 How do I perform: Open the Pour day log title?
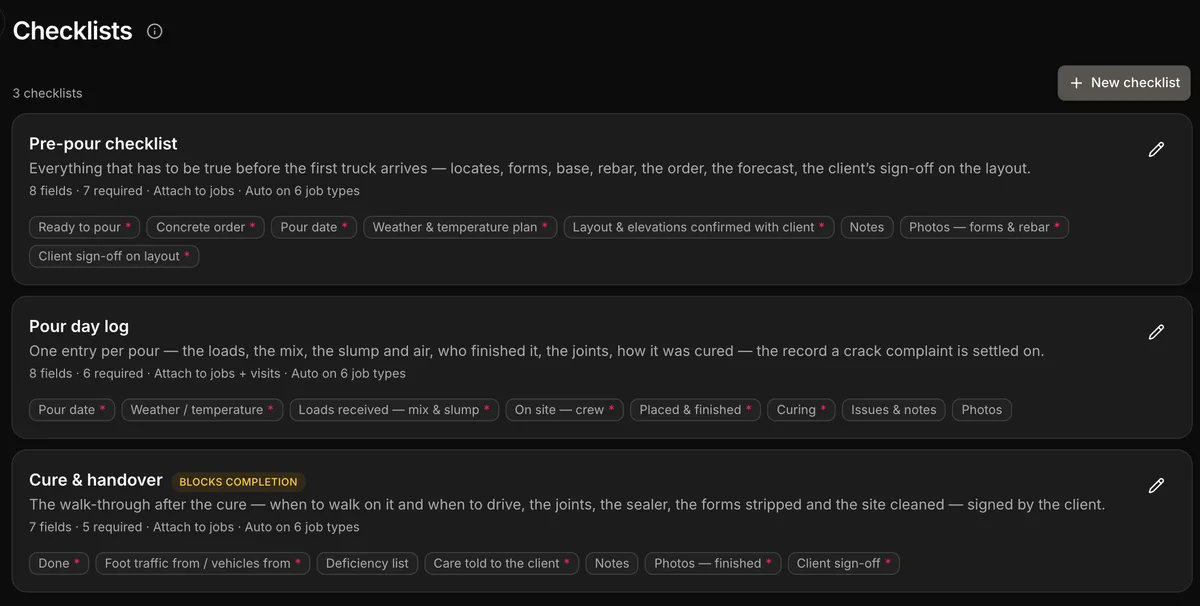(x=79, y=327)
